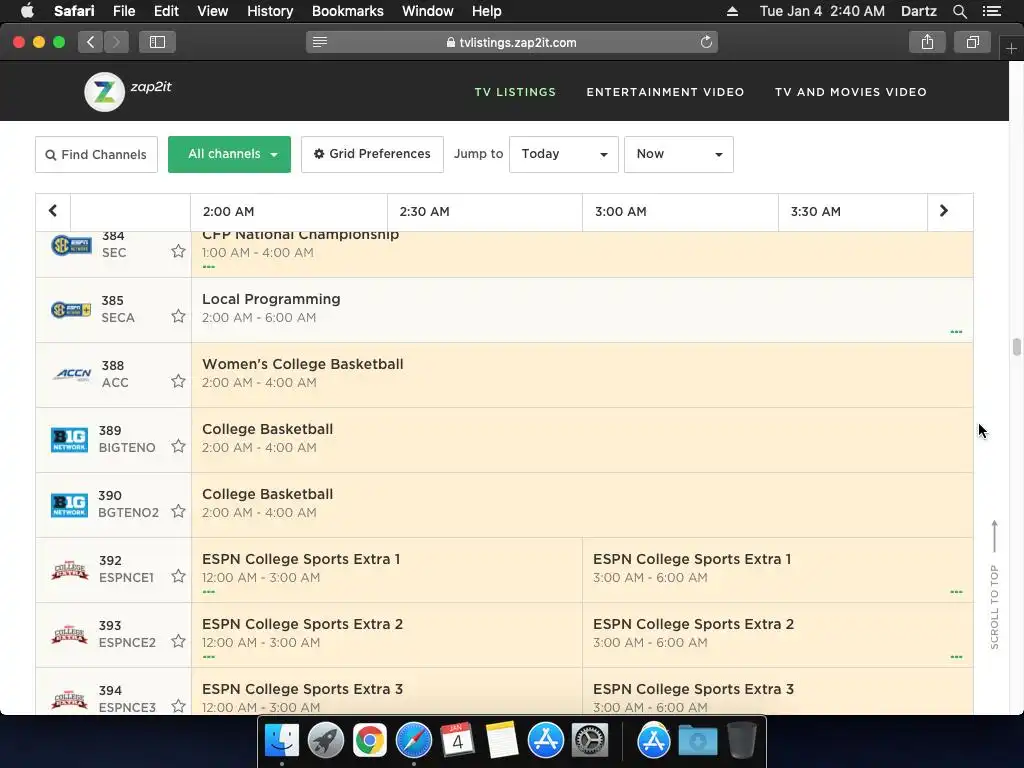Click the 393 ESPNCE2 College Extra logo

click(69, 635)
